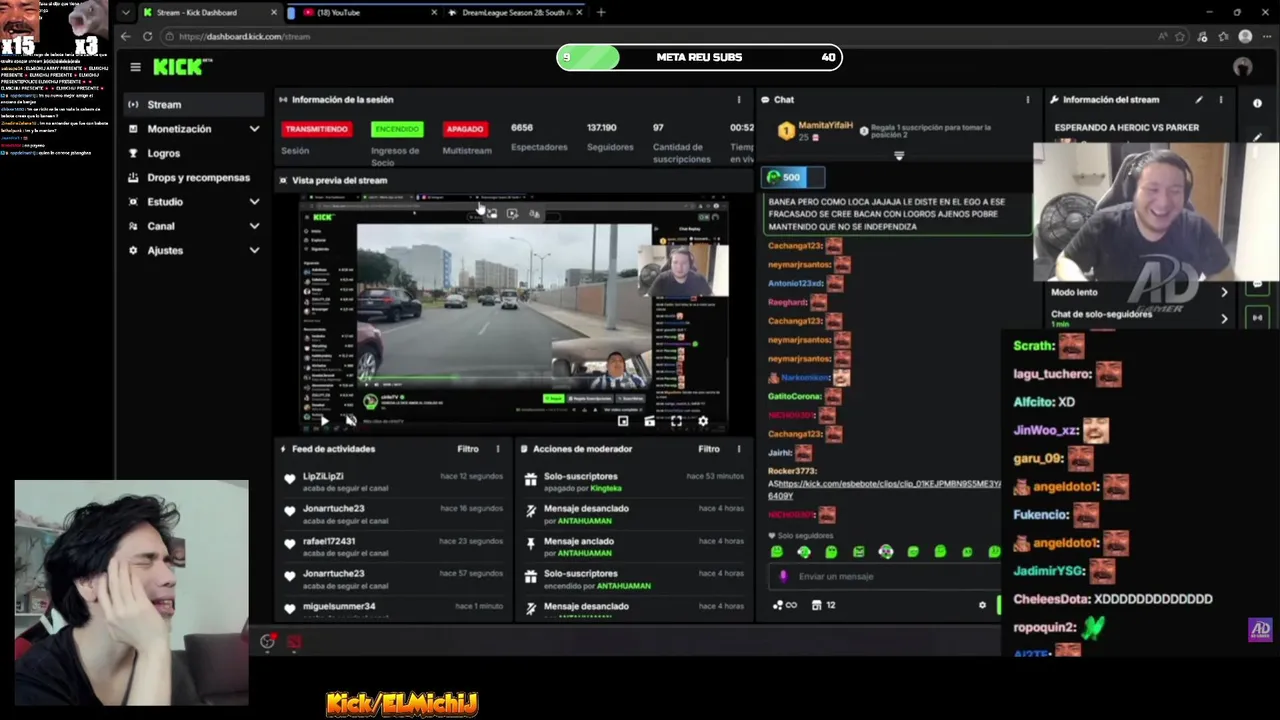The image size is (1280, 720).
Task: Add page to favorites star icon
Action: 1180,36
